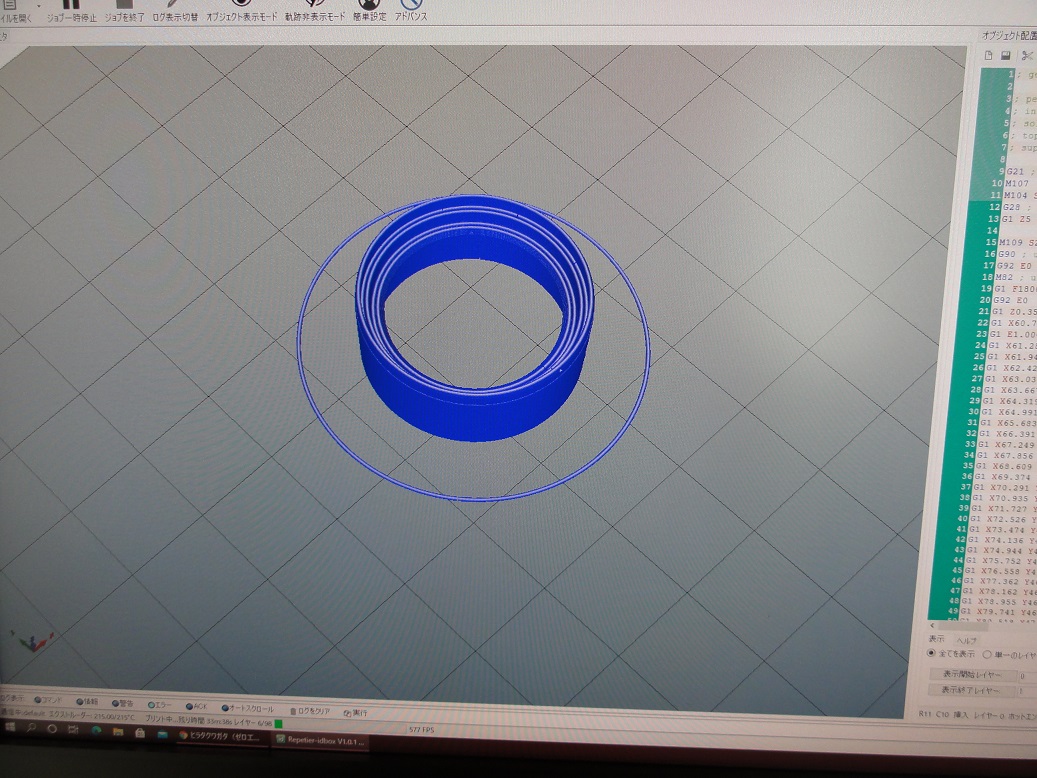1037x778 pixels.
Task: Open Mail app from taskbar
Action: click(163, 734)
